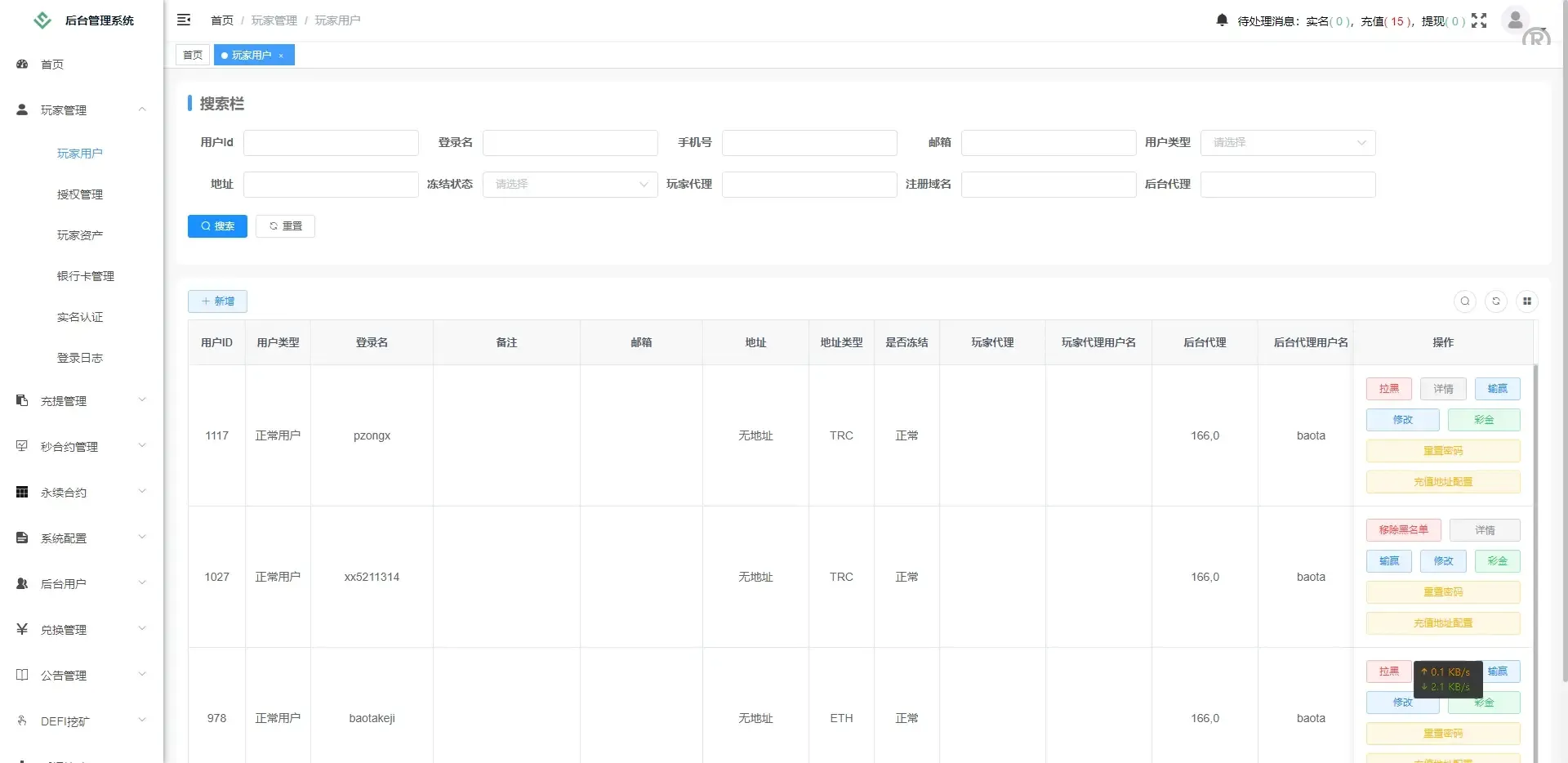
Task: Open the 用户类型 dropdown
Action: (1287, 142)
